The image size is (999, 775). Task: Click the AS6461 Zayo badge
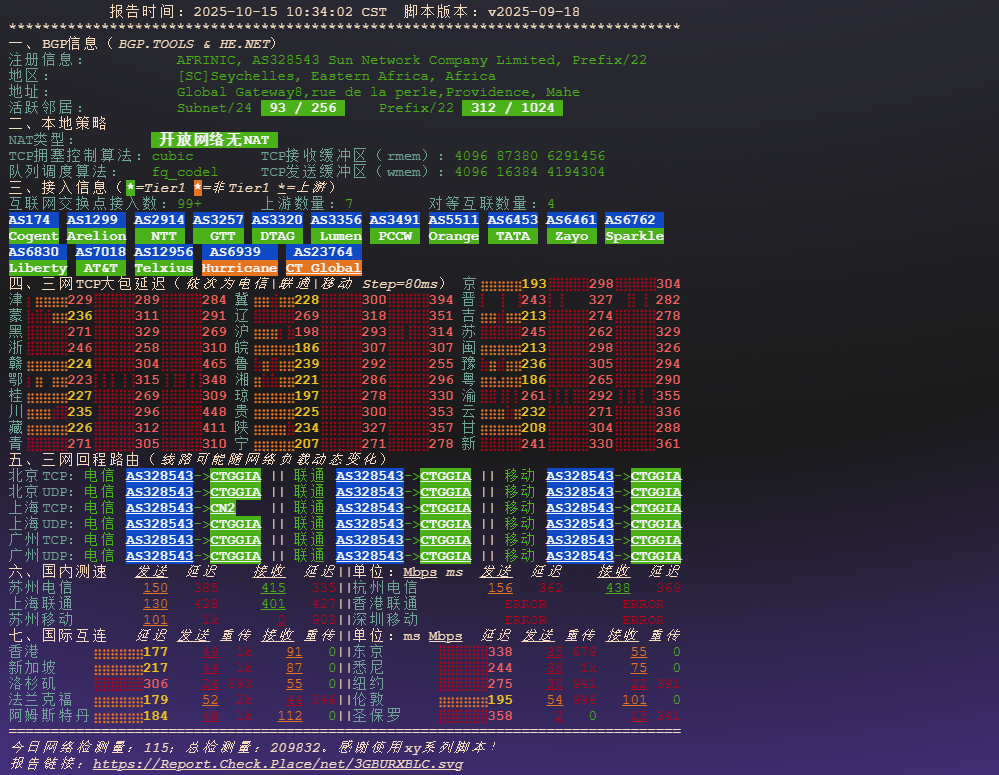[570, 228]
